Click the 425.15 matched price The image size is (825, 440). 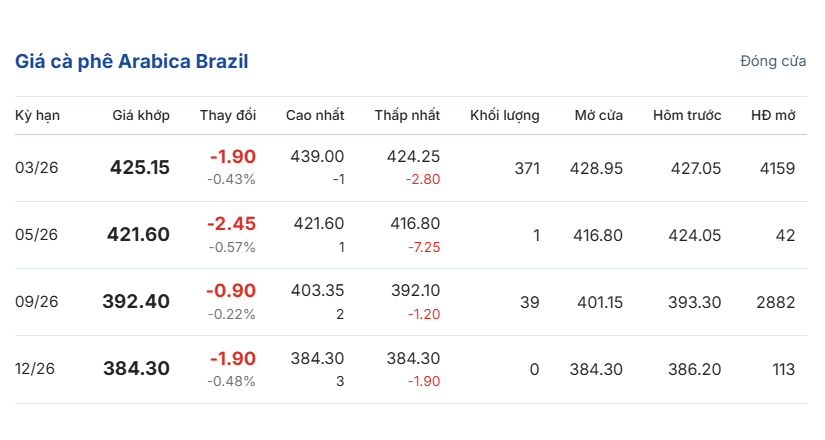click(140, 168)
